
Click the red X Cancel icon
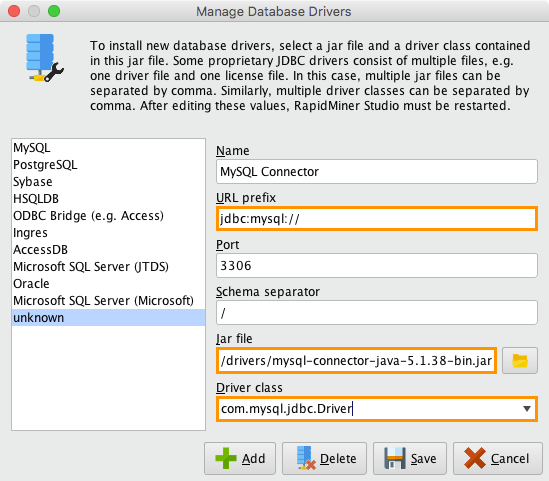point(475,458)
